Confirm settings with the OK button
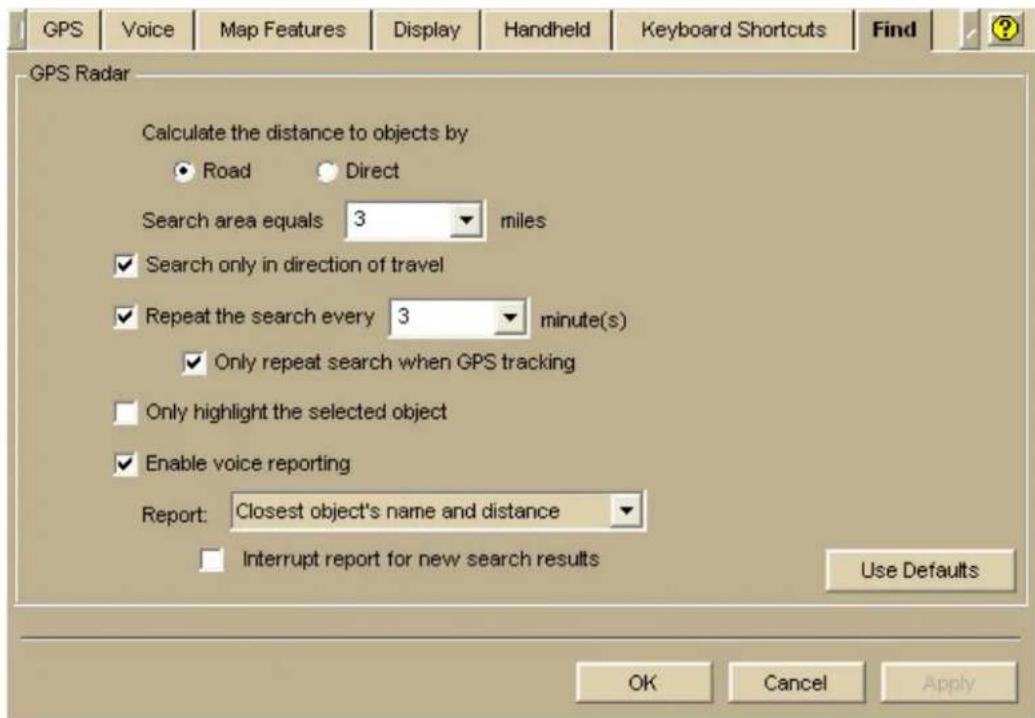Screen dimensions: 1035x718 pyautogui.click(x=643, y=682)
